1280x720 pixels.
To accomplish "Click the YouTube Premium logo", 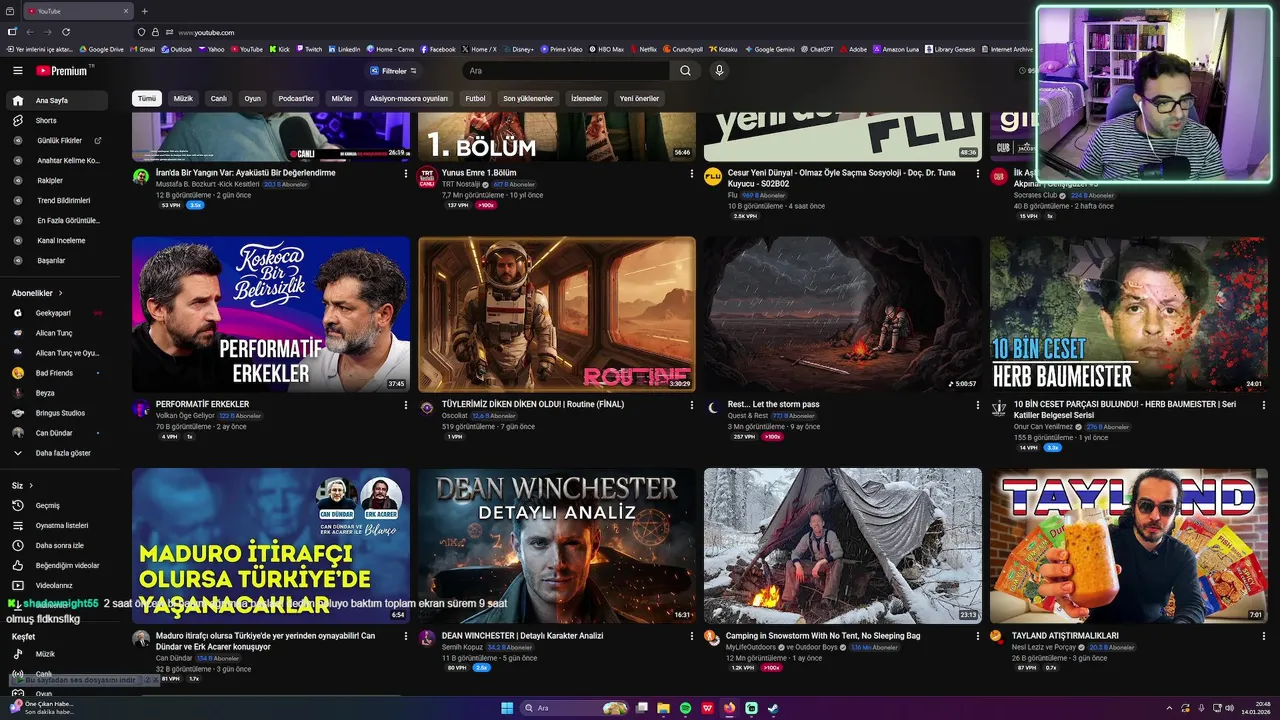I will (x=64, y=71).
